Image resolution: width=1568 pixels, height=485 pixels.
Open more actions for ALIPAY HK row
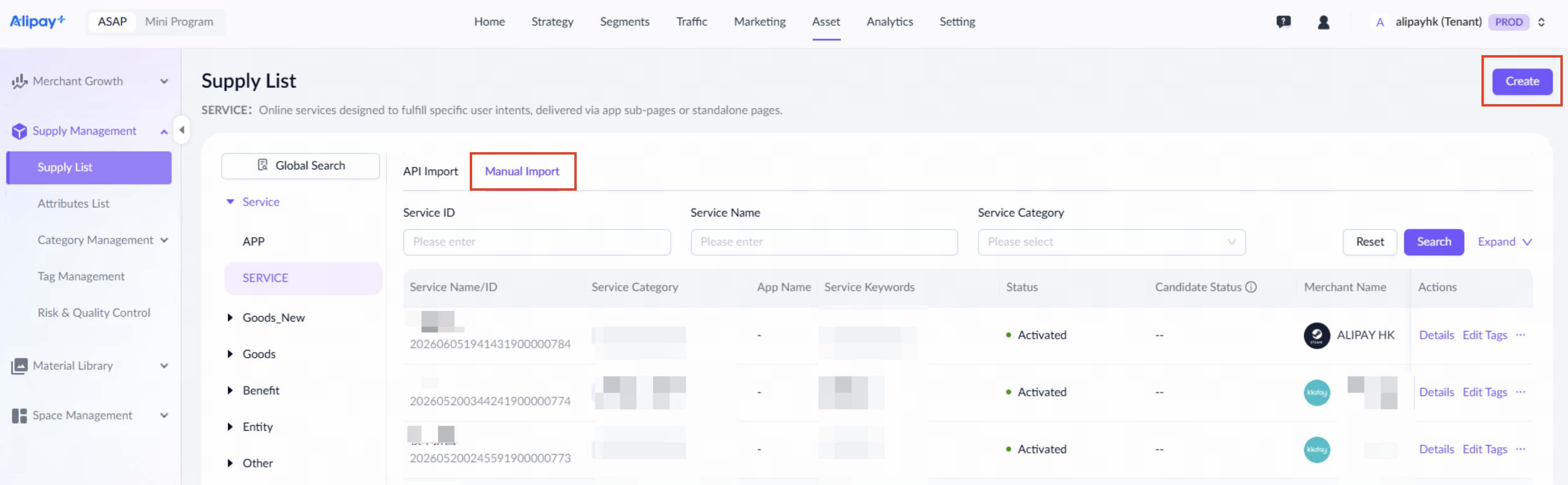click(1520, 335)
